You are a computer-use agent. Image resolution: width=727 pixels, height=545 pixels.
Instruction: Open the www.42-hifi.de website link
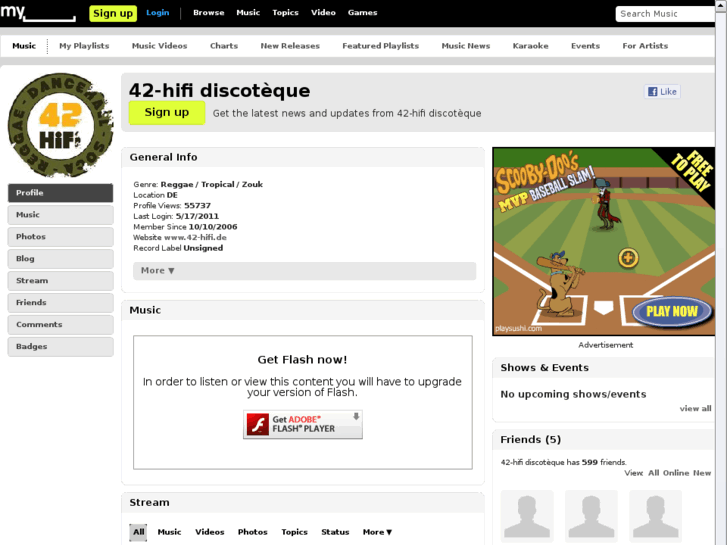[x=195, y=237]
